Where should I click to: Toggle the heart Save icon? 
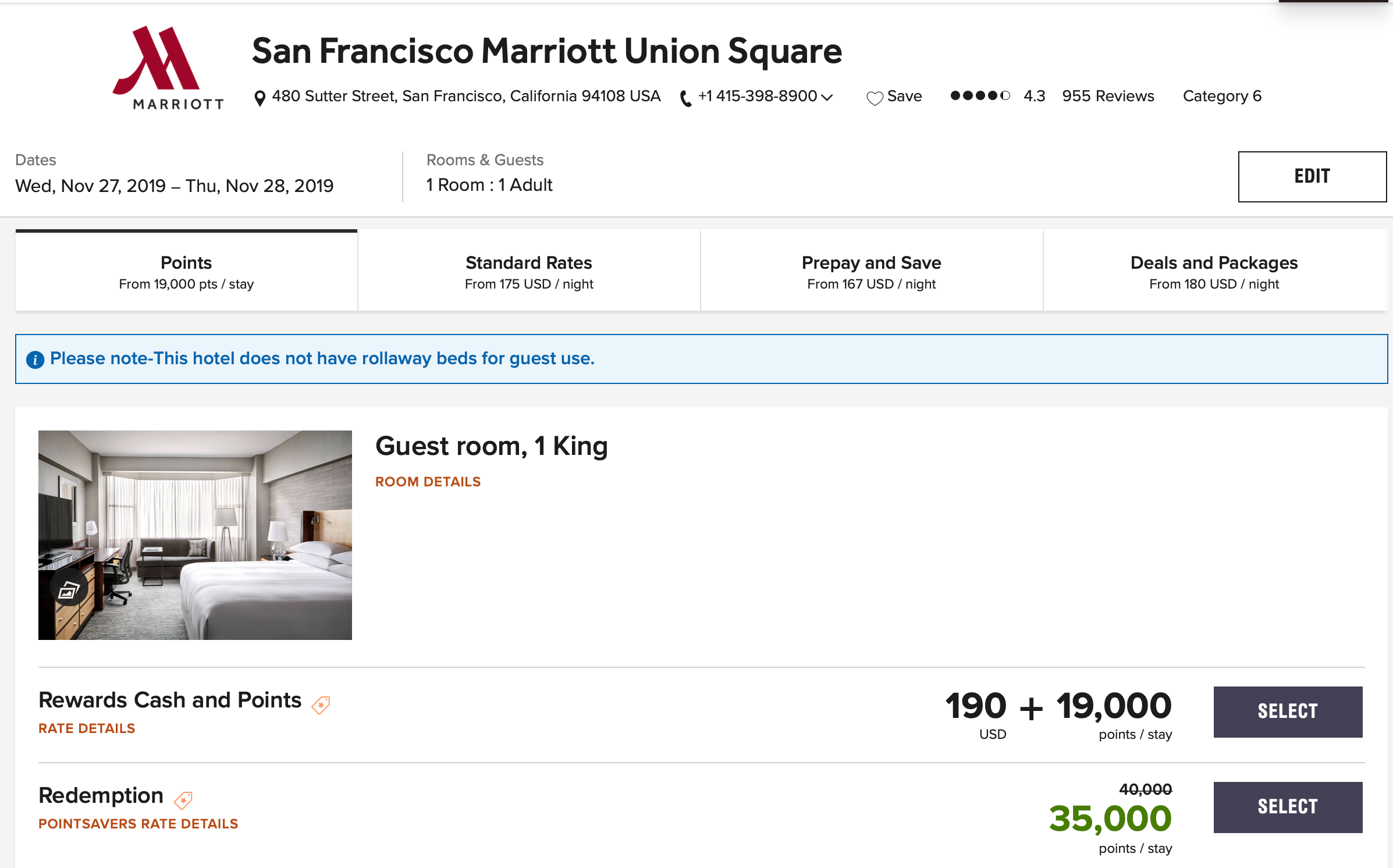(875, 98)
